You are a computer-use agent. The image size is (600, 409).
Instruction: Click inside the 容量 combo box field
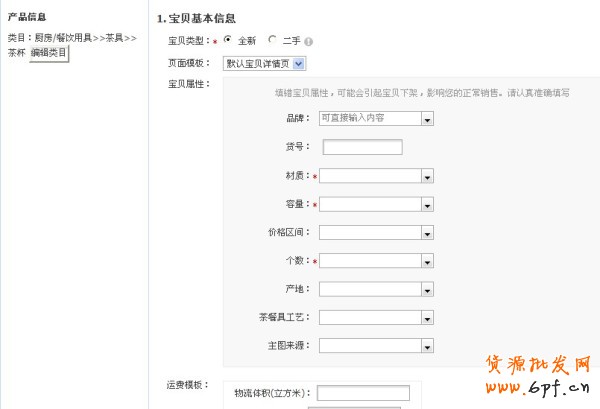click(x=370, y=205)
